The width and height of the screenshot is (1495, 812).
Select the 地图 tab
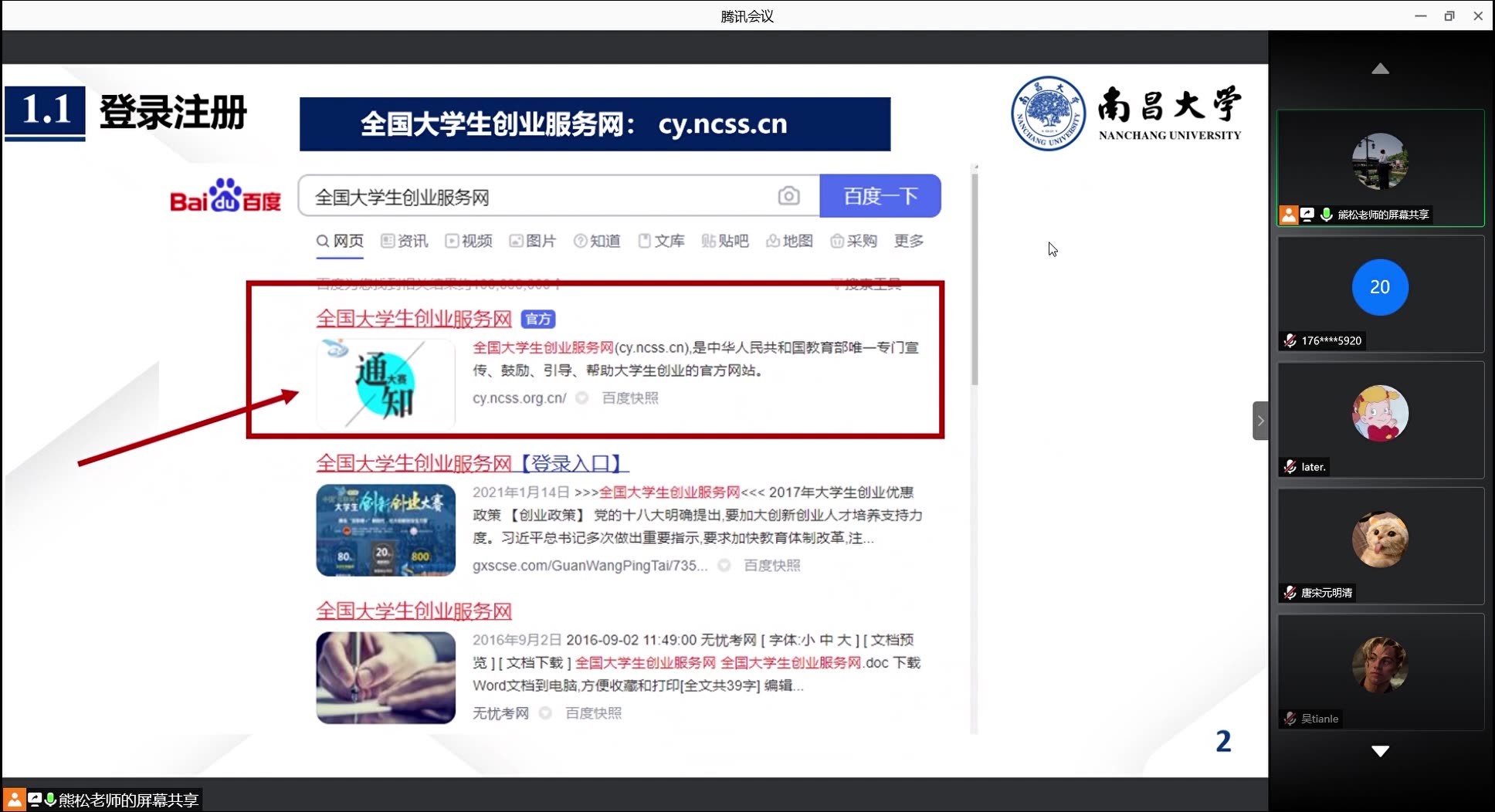(790, 242)
